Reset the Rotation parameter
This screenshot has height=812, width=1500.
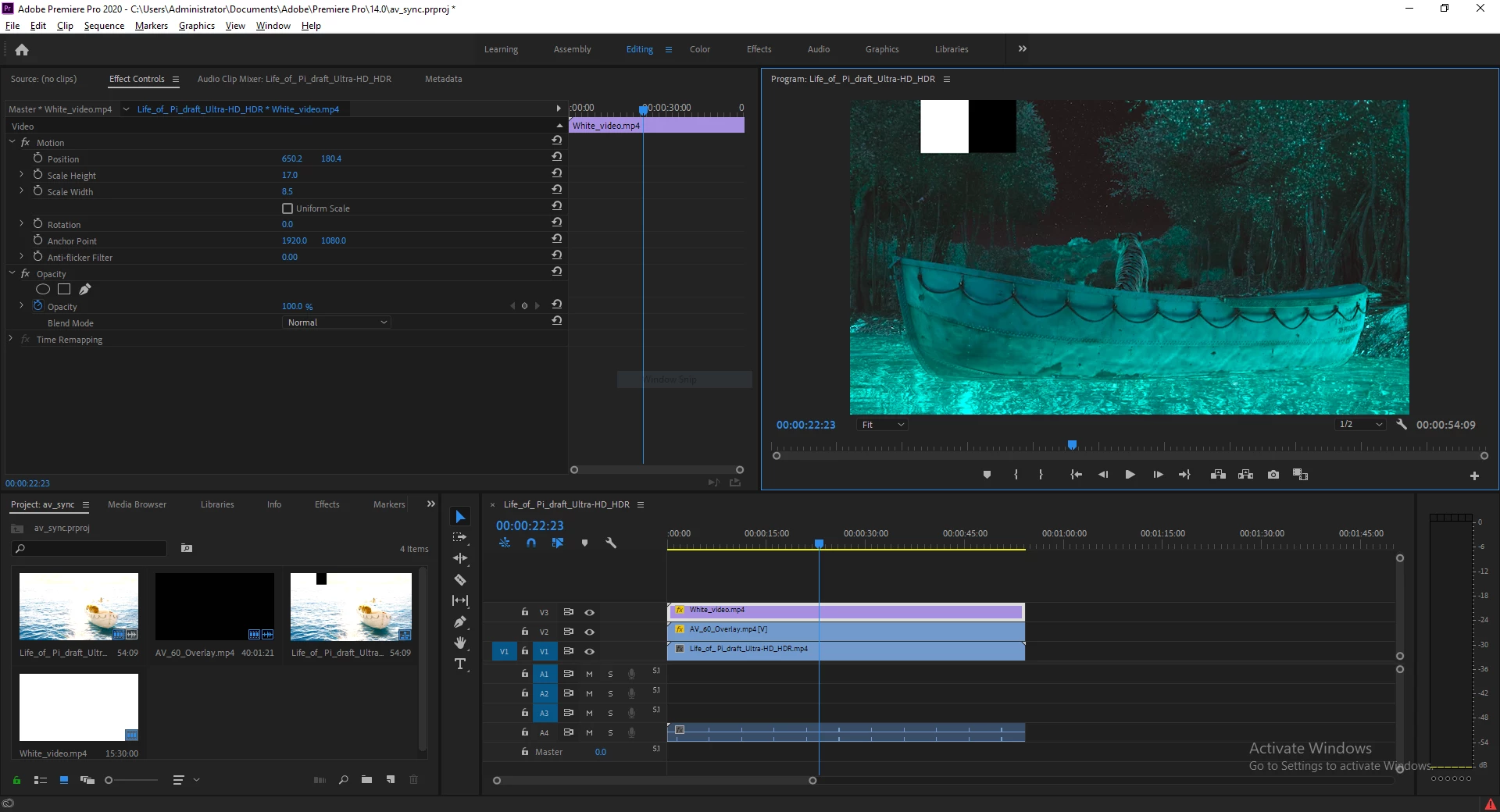[557, 223]
